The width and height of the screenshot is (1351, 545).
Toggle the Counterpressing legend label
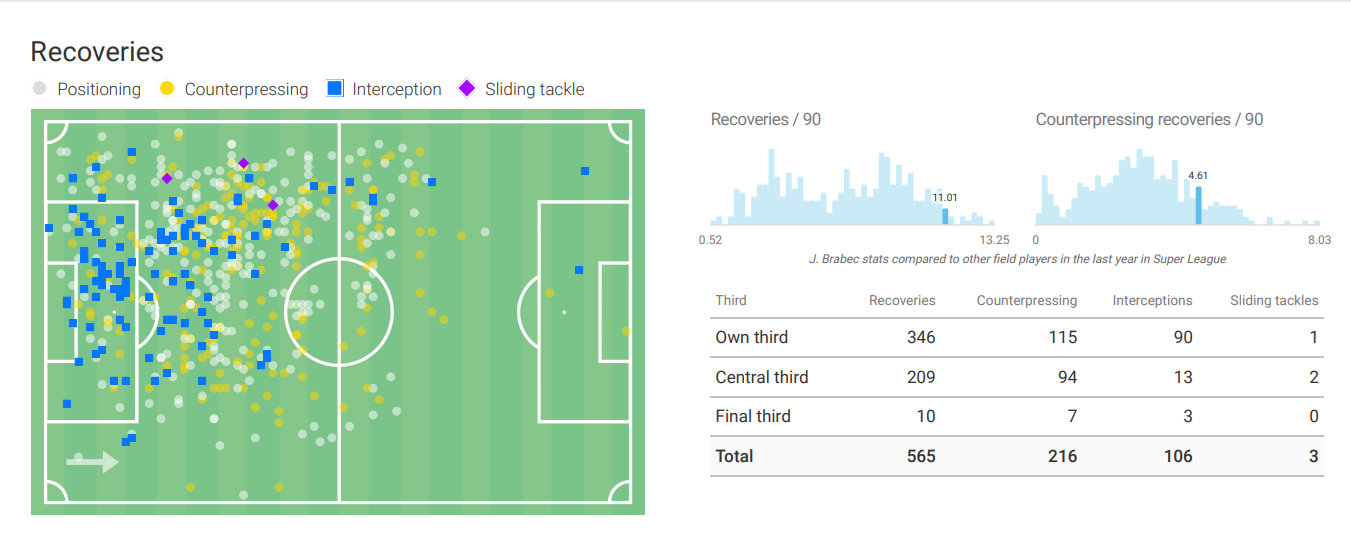pyautogui.click(x=246, y=89)
